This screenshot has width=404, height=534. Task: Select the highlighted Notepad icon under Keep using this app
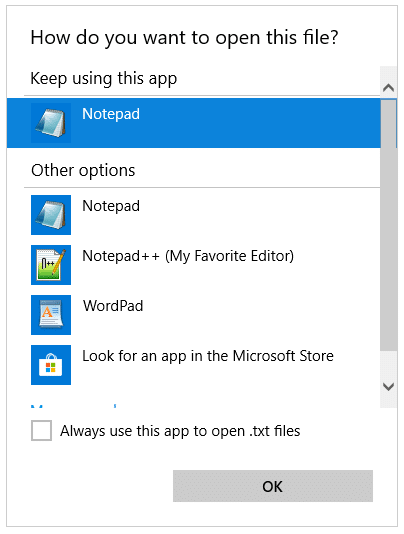point(51,123)
